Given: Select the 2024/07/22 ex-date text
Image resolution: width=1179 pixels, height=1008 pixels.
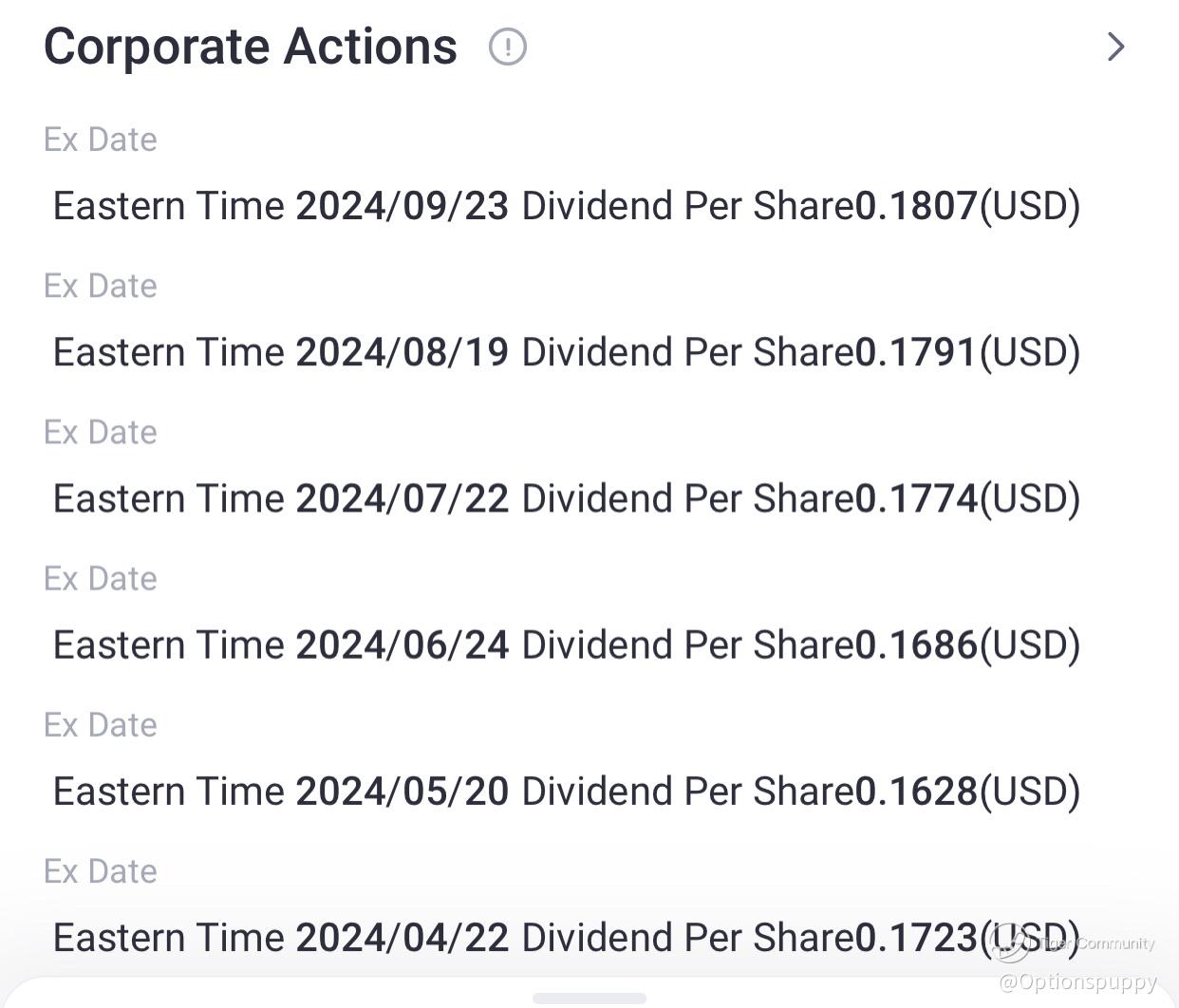Looking at the screenshot, I should click(x=402, y=498).
